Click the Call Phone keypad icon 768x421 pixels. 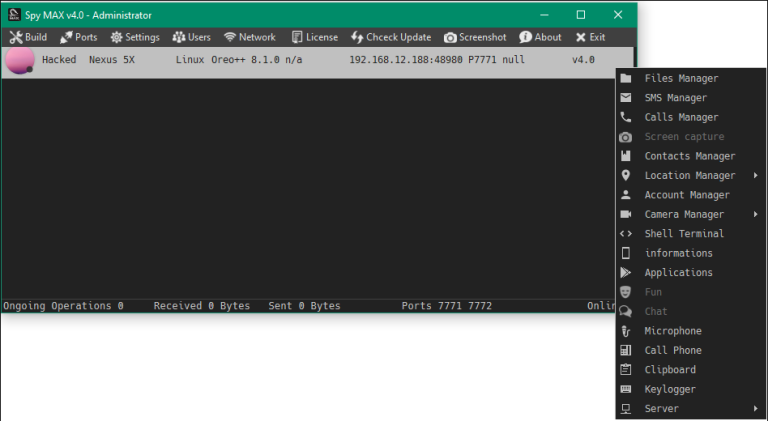[x=625, y=350]
